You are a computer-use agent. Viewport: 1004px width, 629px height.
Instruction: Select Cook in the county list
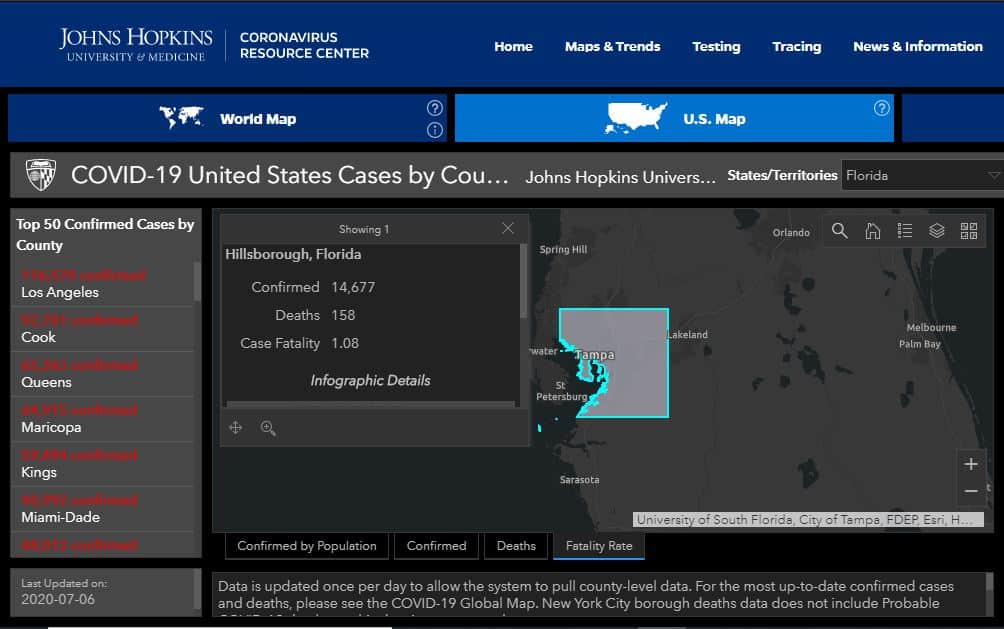(x=102, y=329)
